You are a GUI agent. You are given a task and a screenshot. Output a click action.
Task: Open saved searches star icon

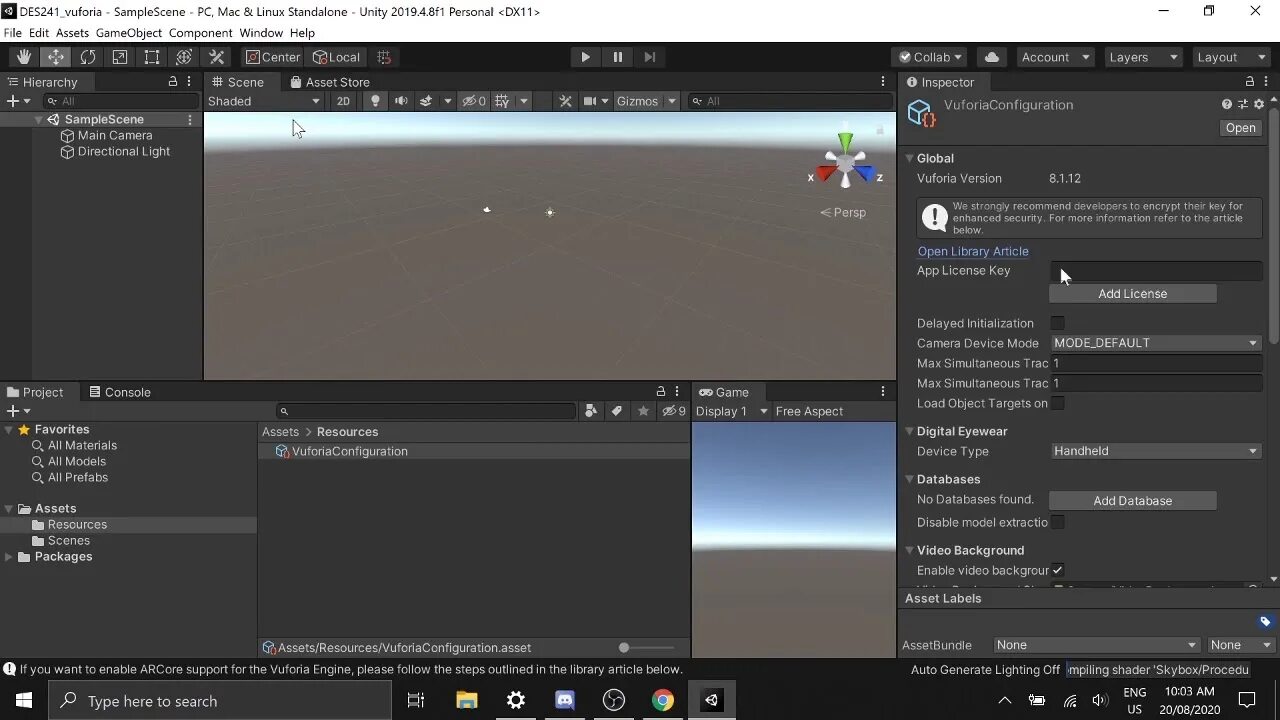pos(643,411)
